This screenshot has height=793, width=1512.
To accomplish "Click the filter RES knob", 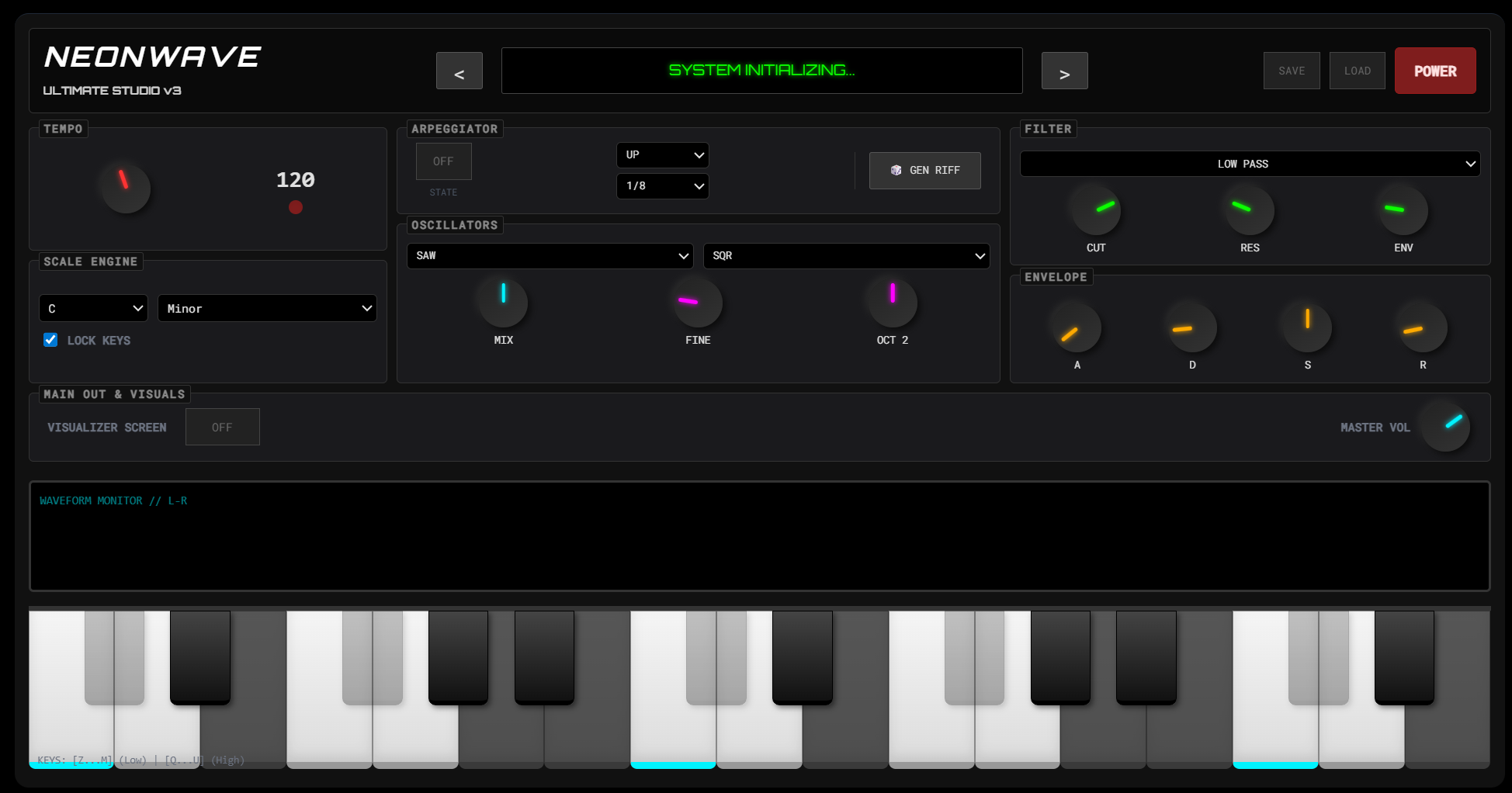I will pyautogui.click(x=1249, y=211).
